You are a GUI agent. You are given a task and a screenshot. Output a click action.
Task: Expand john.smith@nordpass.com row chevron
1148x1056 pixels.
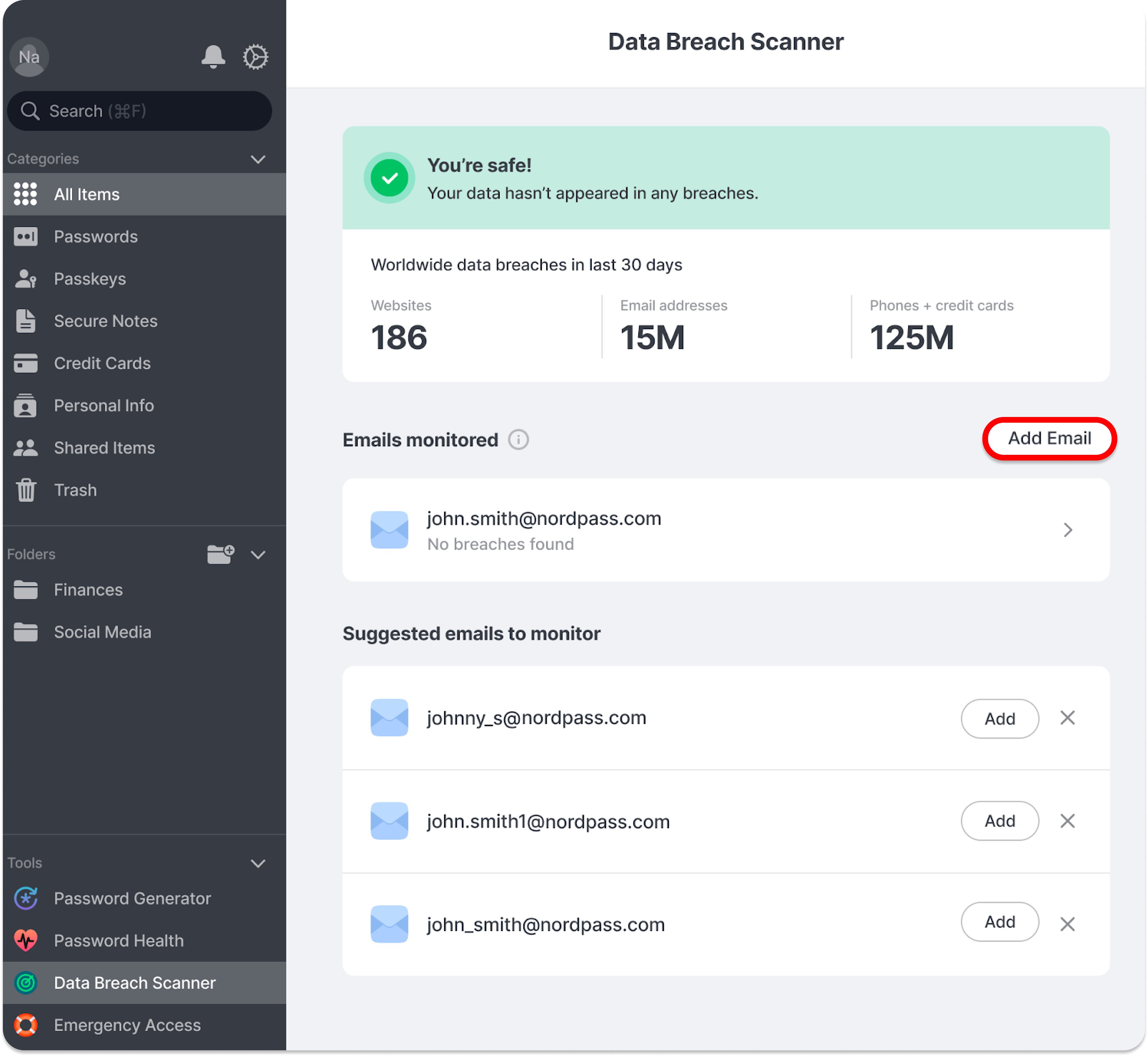pos(1067,530)
